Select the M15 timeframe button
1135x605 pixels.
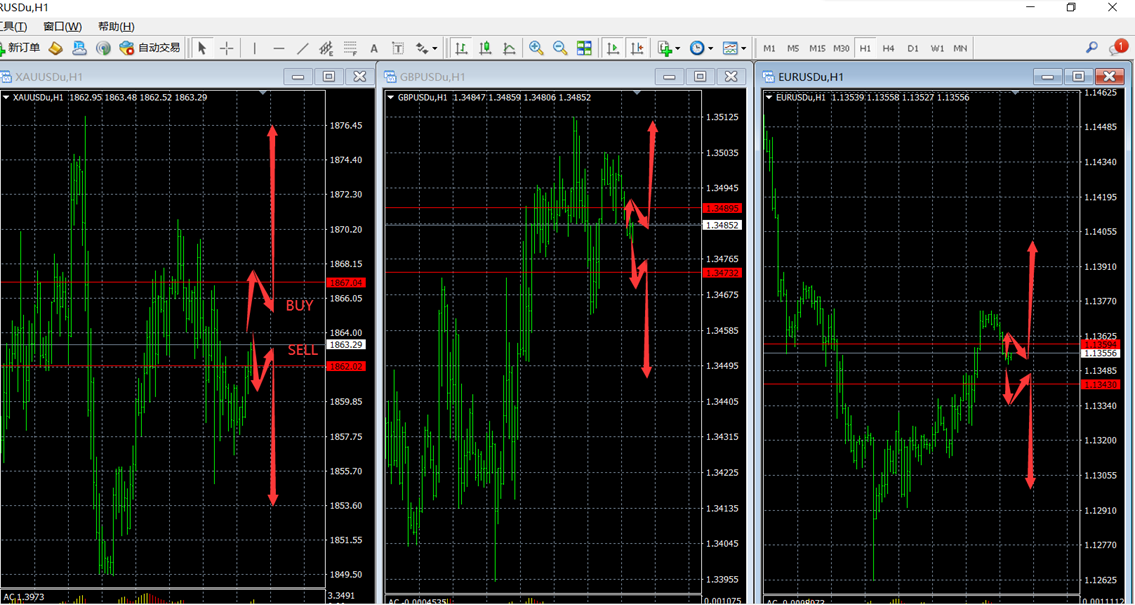[x=817, y=48]
